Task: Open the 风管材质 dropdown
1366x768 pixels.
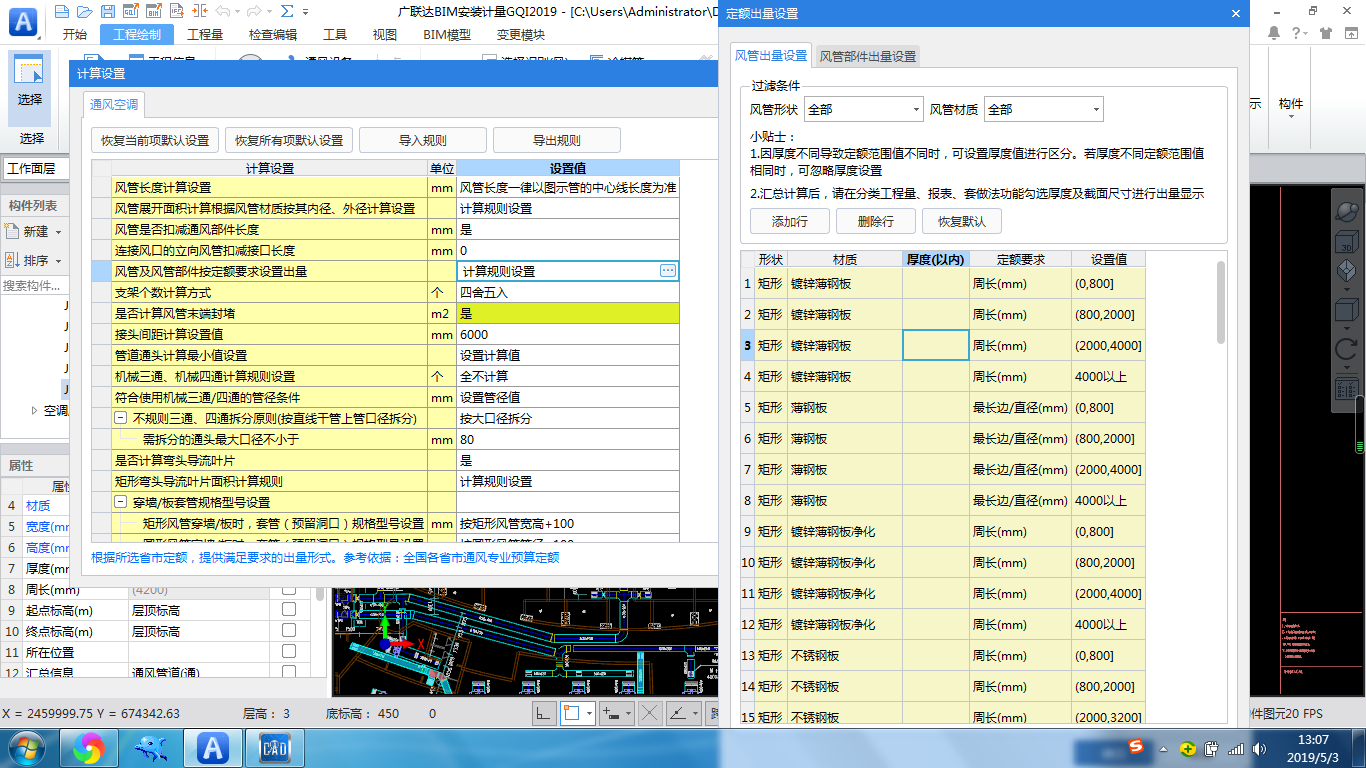Action: (x=1043, y=109)
